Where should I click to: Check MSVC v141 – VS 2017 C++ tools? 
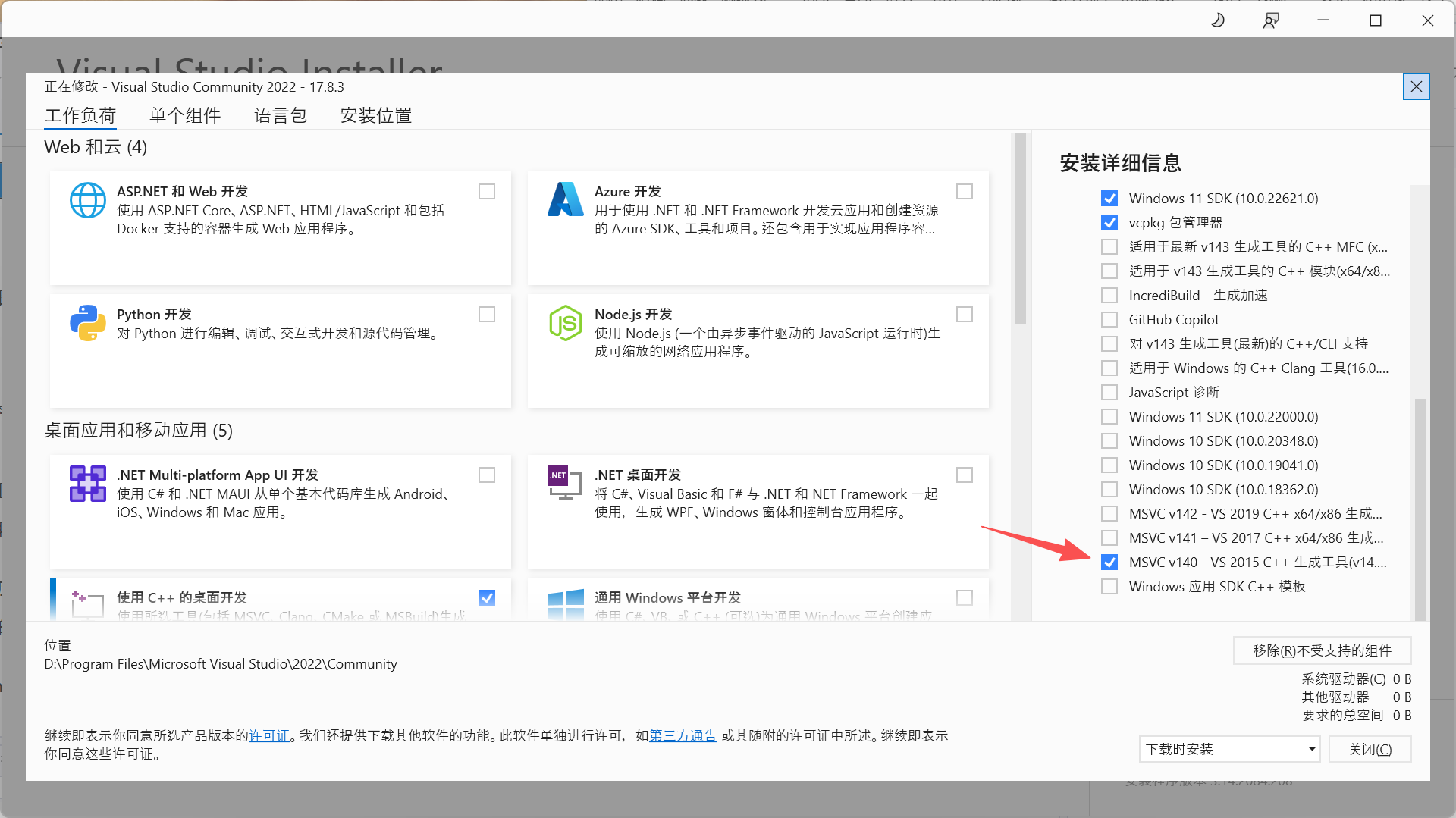(x=1109, y=538)
